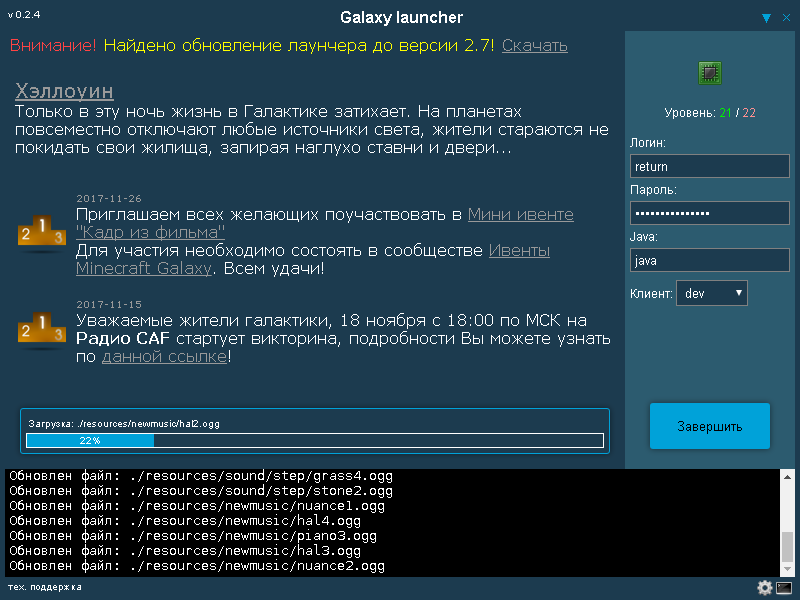Image resolution: width=800 pixels, height=600 pixels.
Task: Click podium icon beside 2017-11-15 news
Action: (41, 329)
